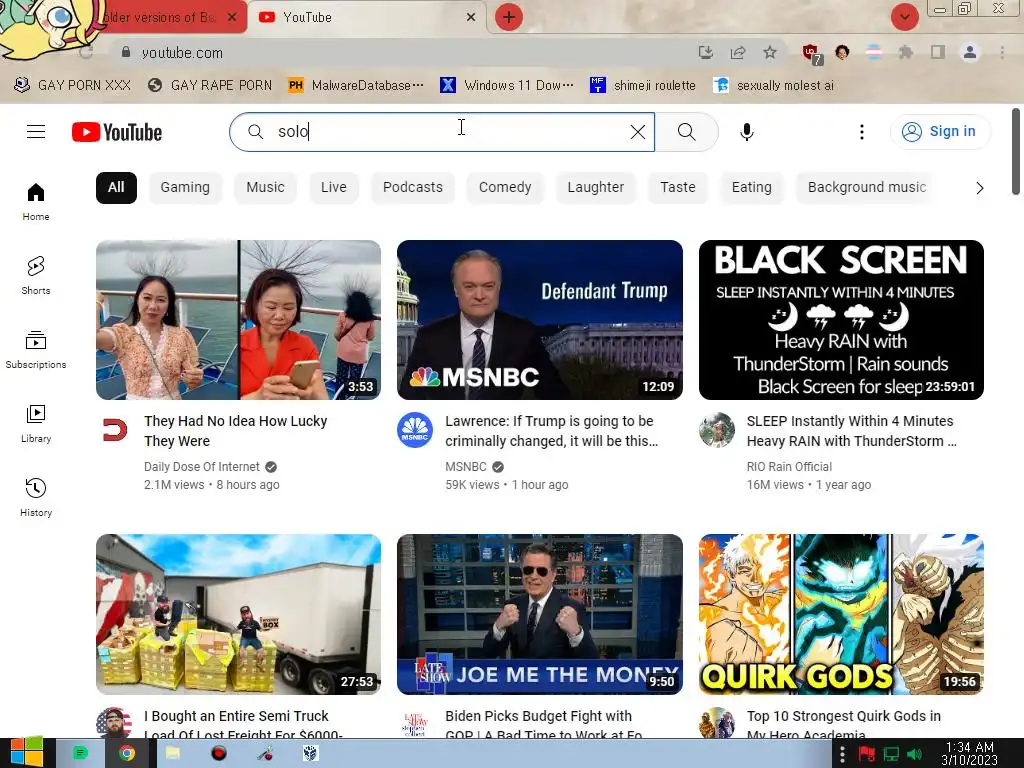The height and width of the screenshot is (768, 1024).
Task: Click the Chrome icon in the taskbar
Action: click(127, 753)
